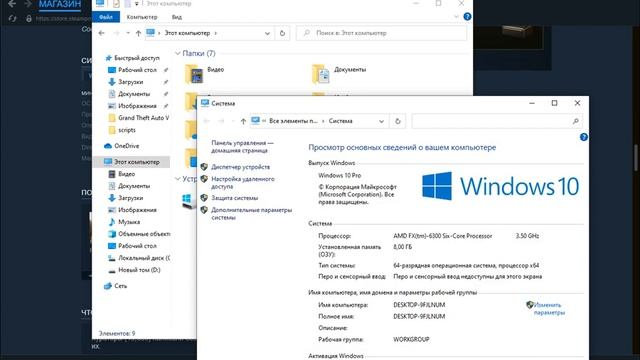The image size is (640, 360).
Task: Open Настройка удаленного доступа link
Action: [x=243, y=182]
